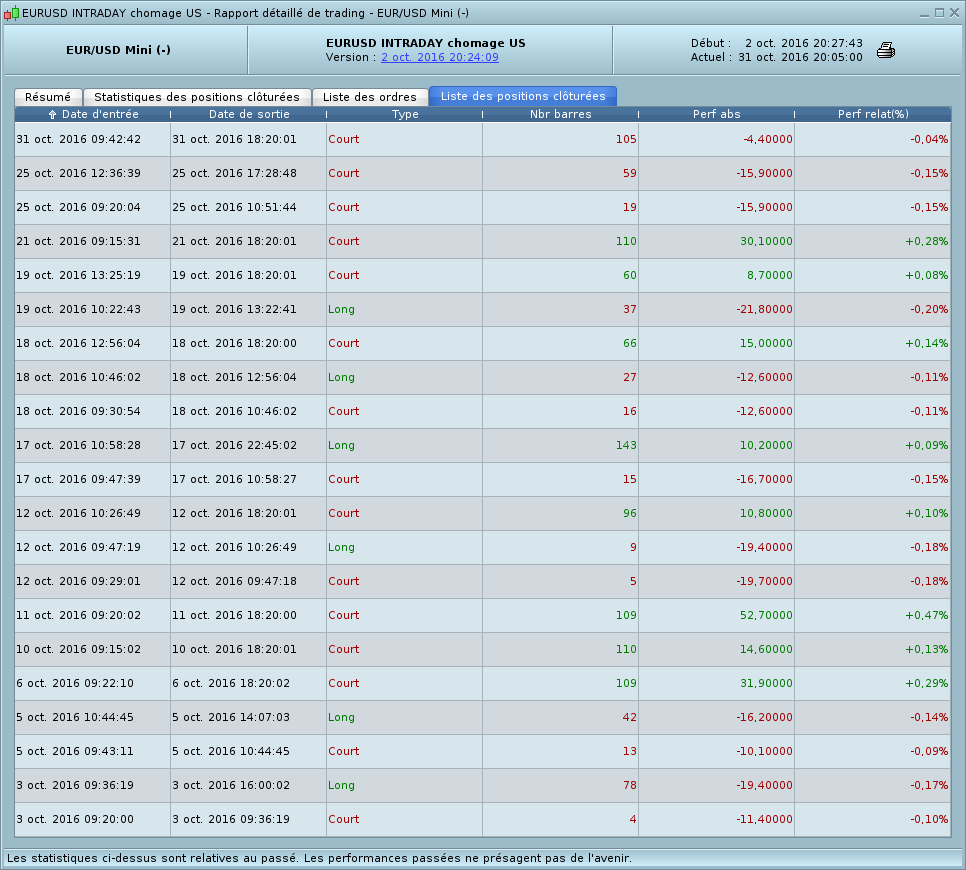Image resolution: width=966 pixels, height=870 pixels.
Task: Click Court type in 11 oct. 09:20:02 row
Action: click(343, 615)
